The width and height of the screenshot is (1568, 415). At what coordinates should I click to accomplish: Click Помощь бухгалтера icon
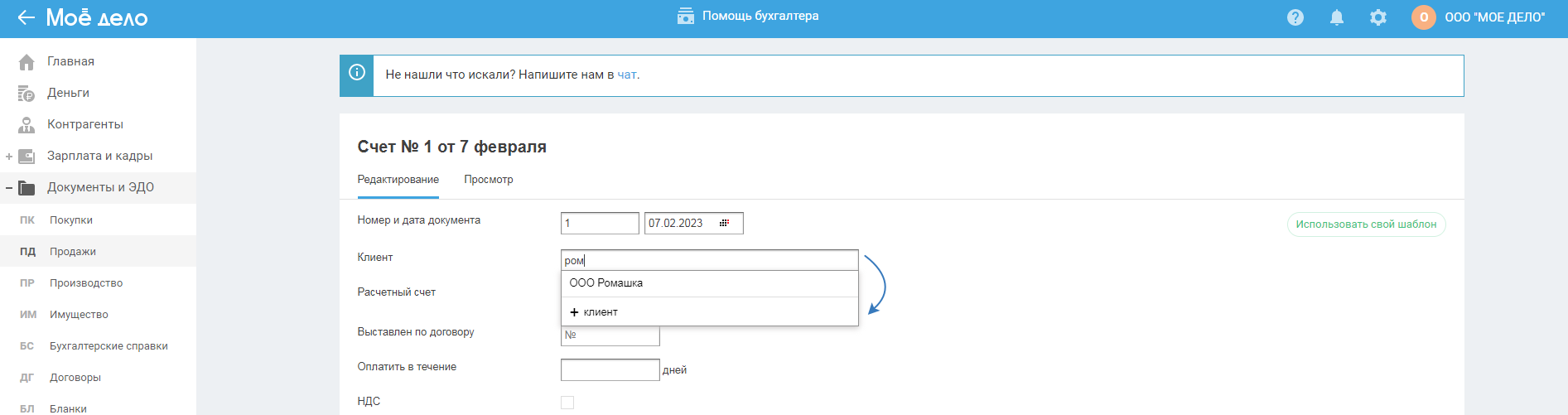tap(686, 17)
